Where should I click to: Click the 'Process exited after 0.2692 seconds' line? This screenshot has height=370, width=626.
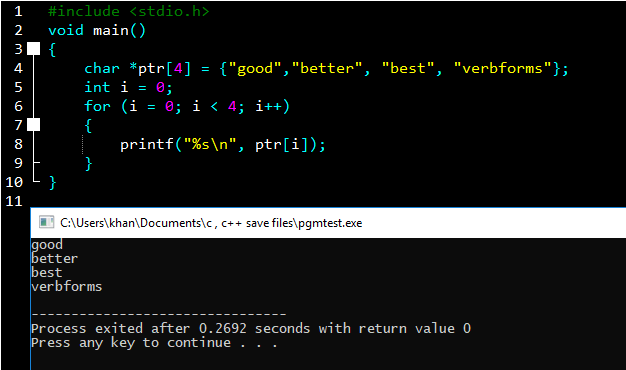(x=251, y=328)
